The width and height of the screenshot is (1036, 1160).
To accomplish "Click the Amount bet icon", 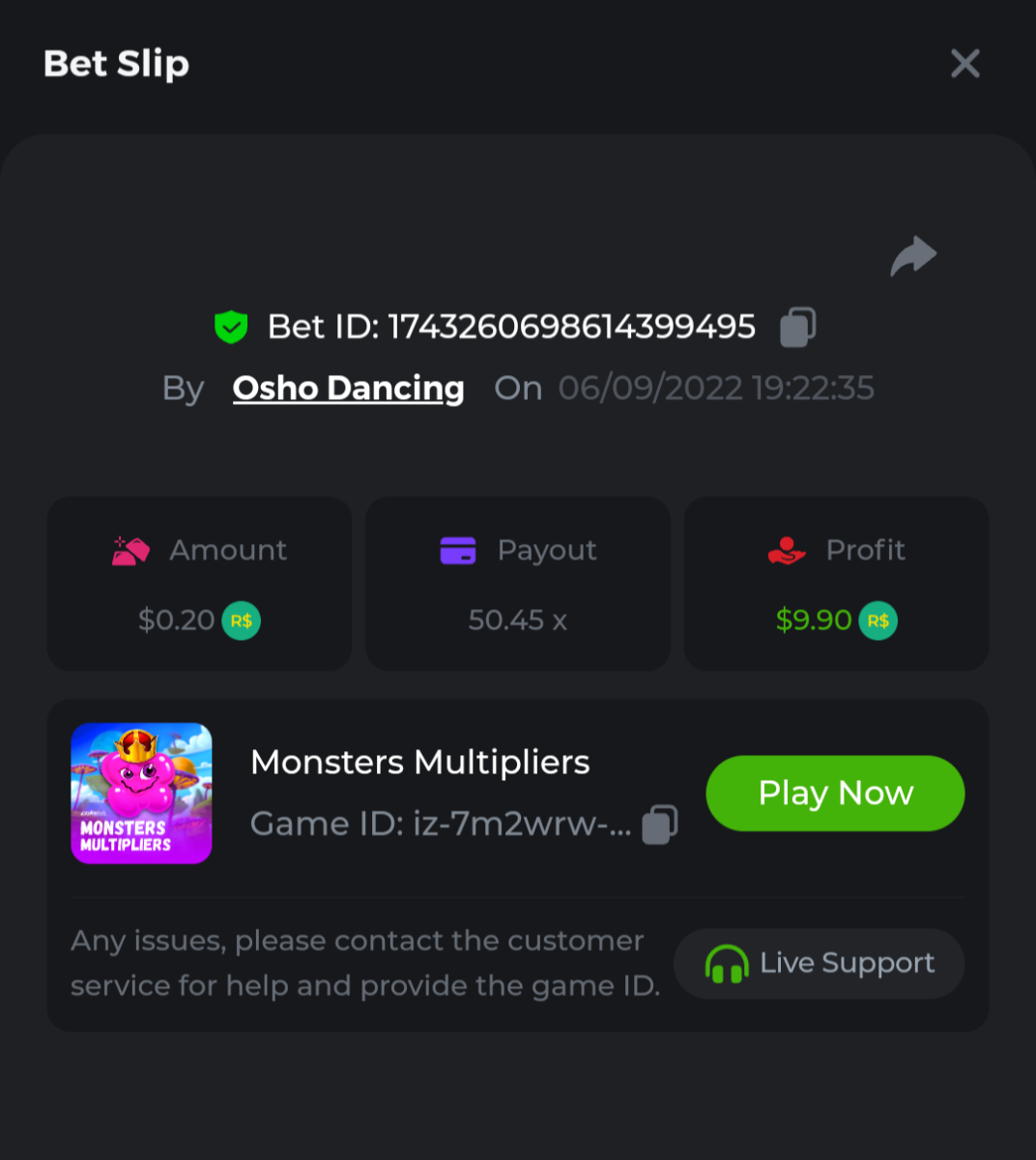I will pos(130,550).
